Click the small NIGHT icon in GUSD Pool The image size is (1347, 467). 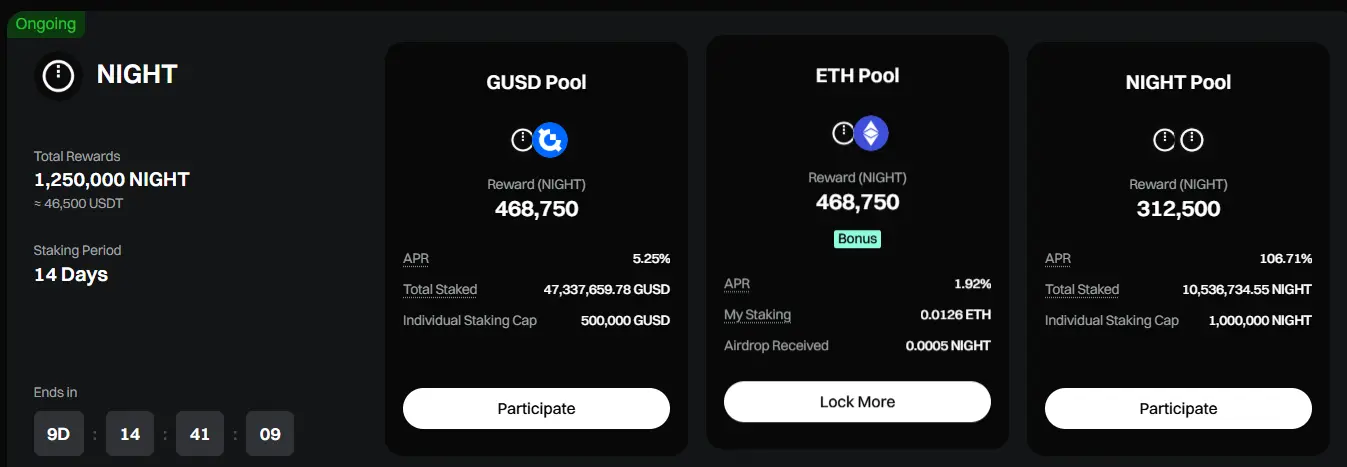coord(522,140)
